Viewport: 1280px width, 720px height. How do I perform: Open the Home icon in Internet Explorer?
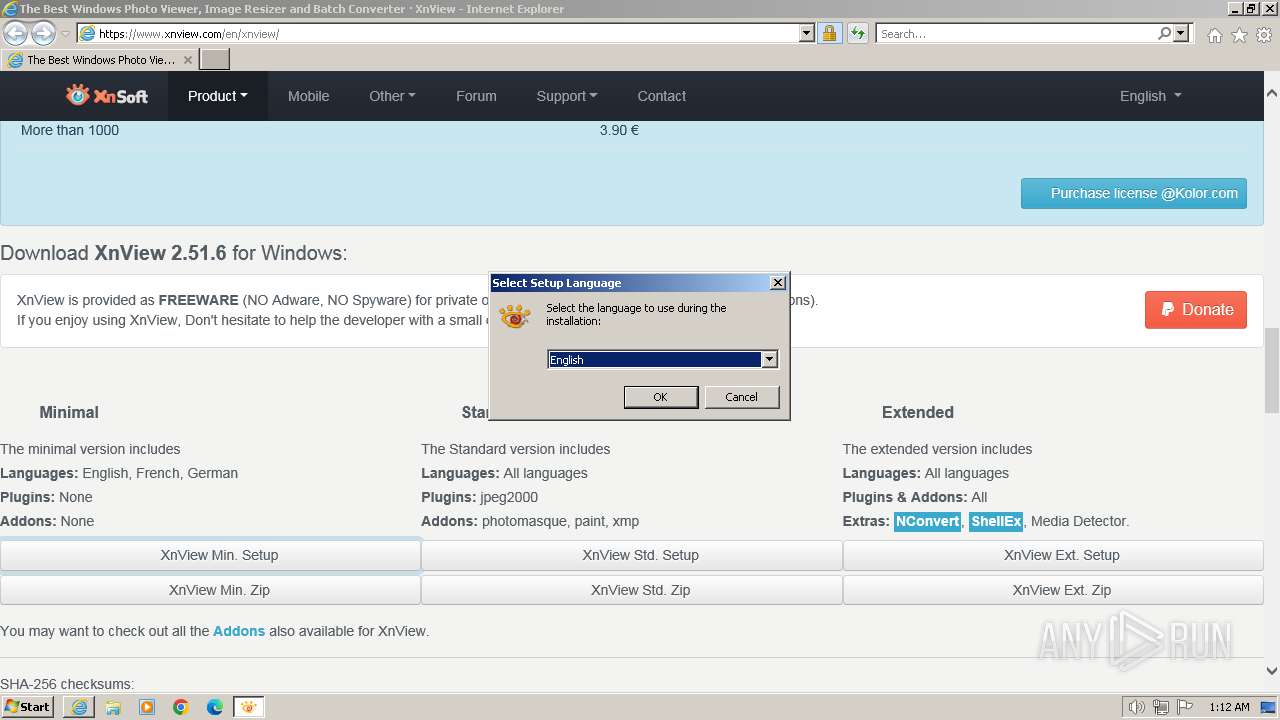[x=1214, y=35]
